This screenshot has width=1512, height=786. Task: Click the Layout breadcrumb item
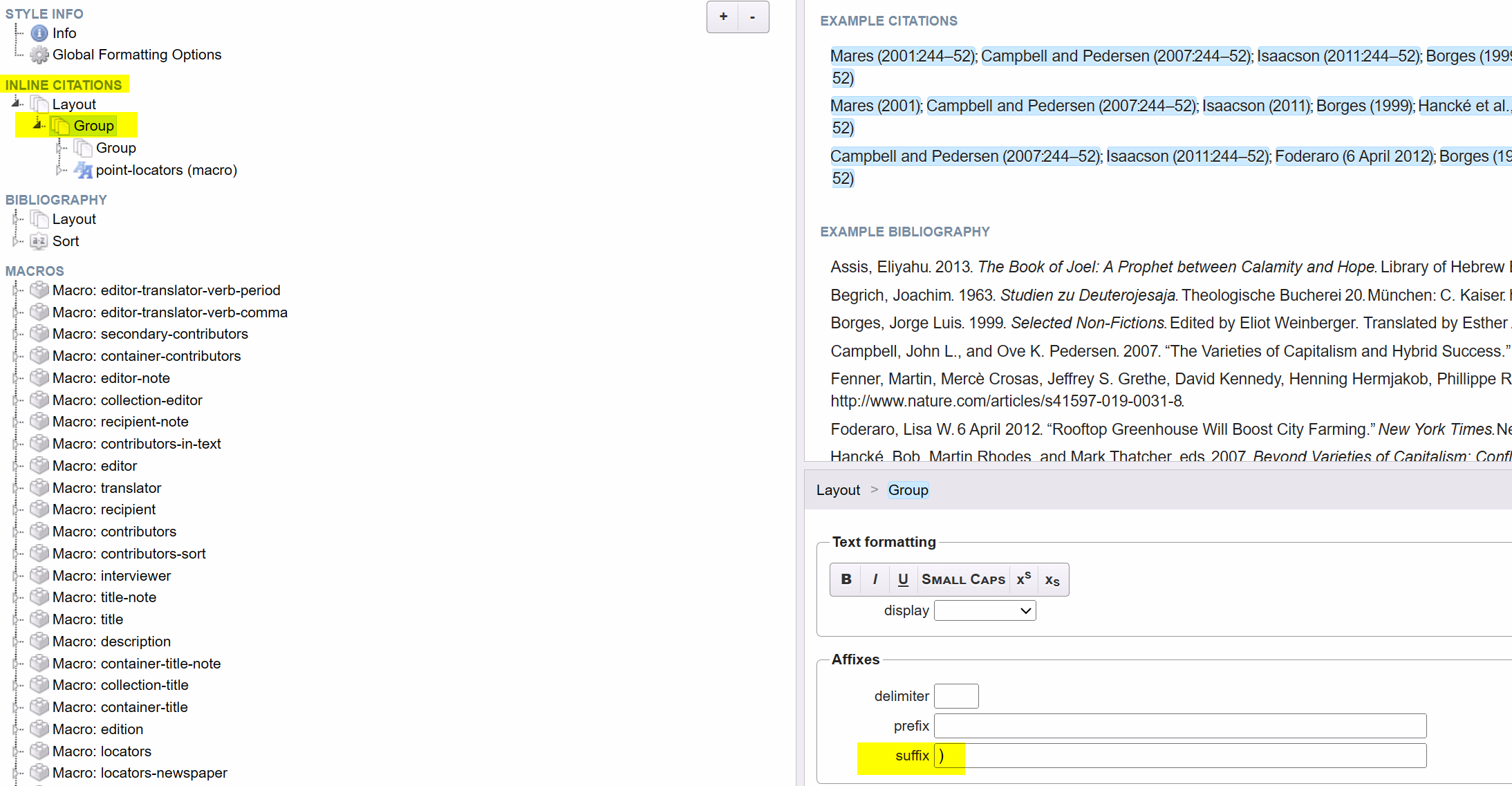point(838,490)
